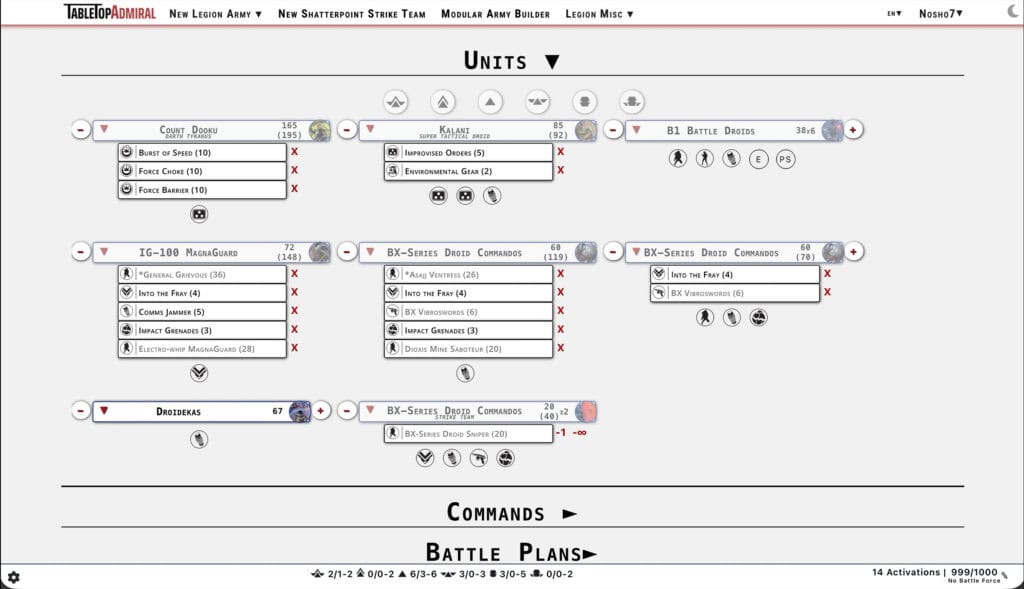Screen dimensions: 1024x589
Task: Open the Legion Misc menu
Action: 600,14
